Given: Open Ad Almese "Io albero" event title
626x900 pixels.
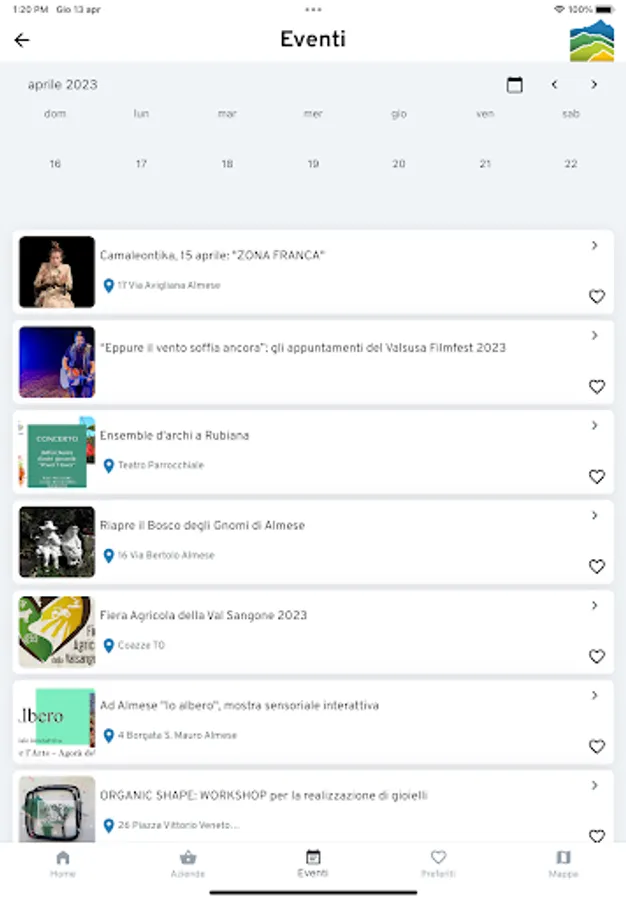Looking at the screenshot, I should (239, 705).
